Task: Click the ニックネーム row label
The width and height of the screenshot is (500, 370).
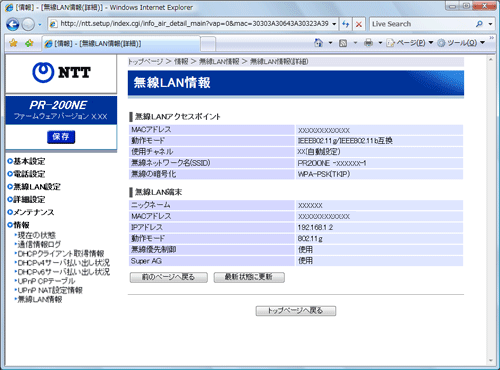Action: click(150, 205)
